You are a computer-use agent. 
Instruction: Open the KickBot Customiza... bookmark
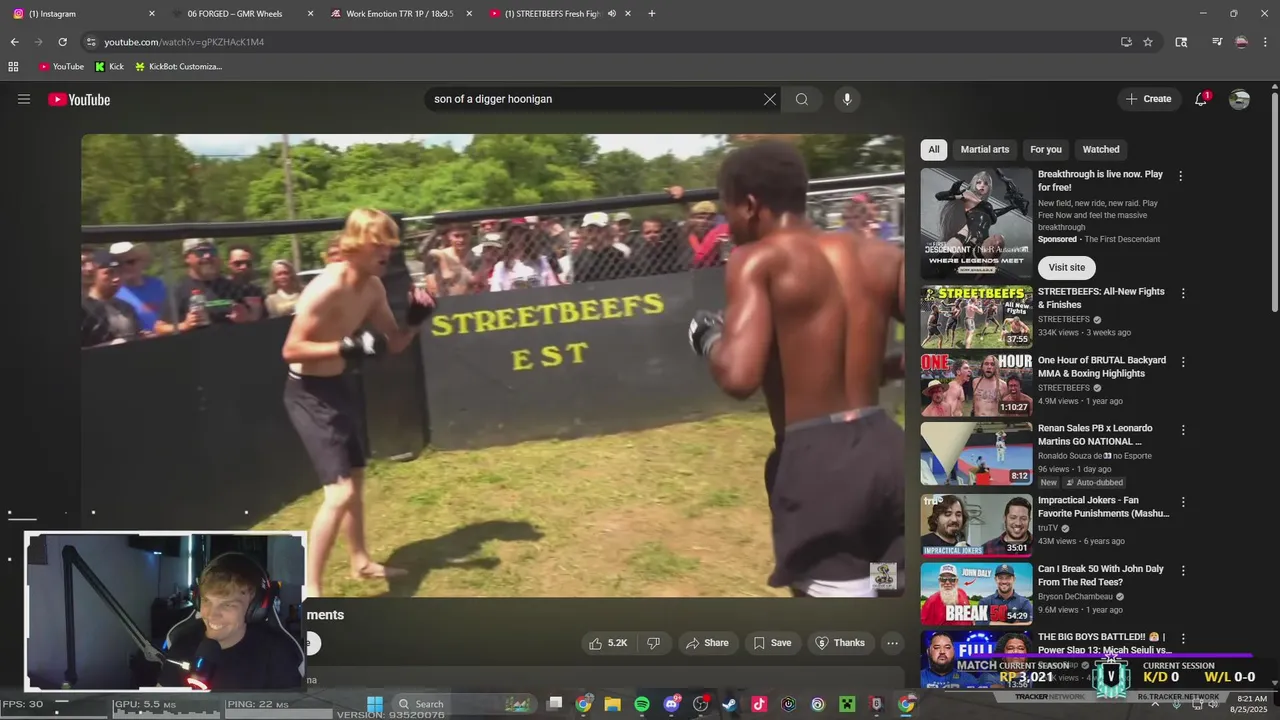pos(178,67)
